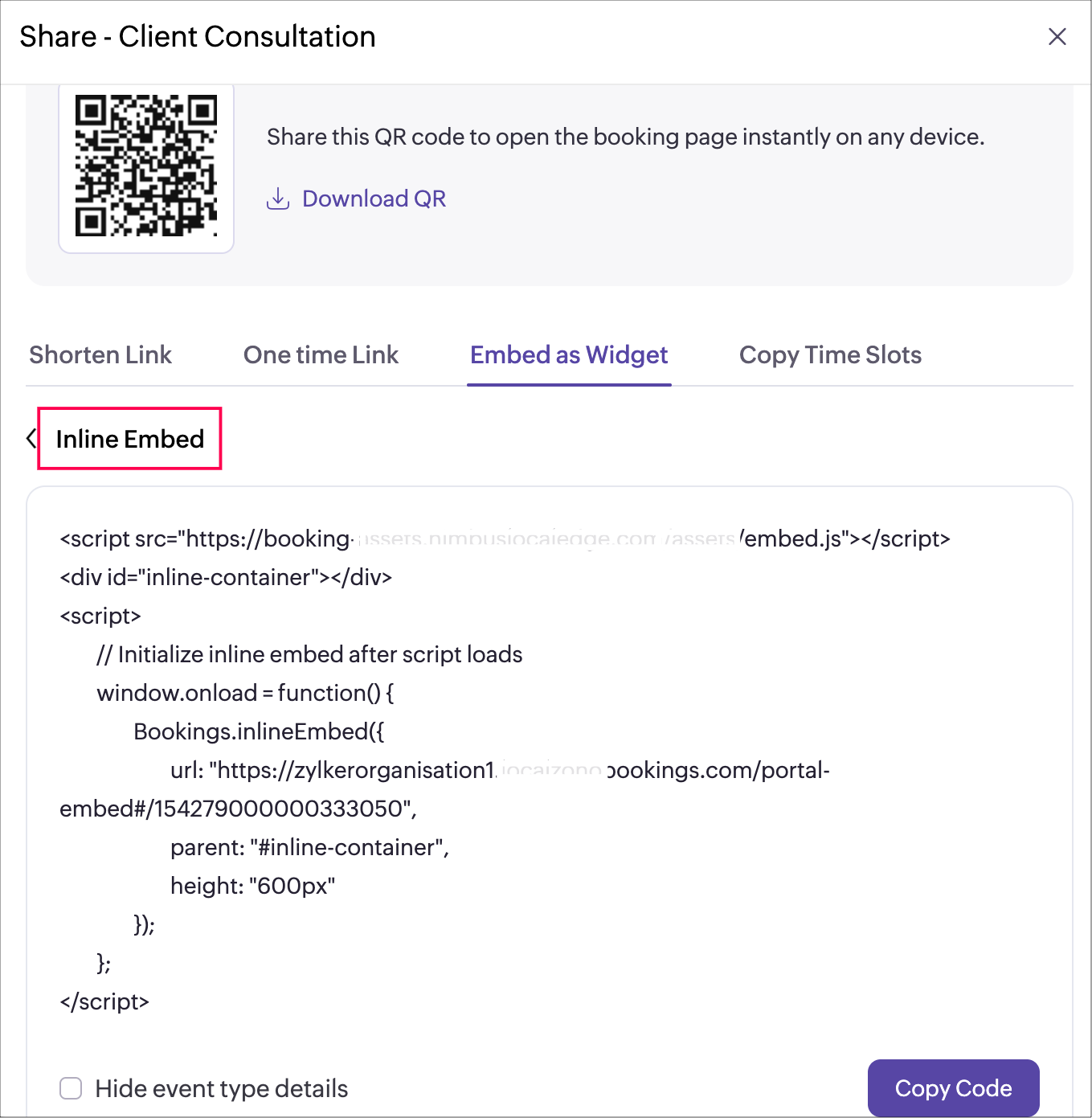Click the parent #inline-container code line
This screenshot has width=1092, height=1118.
[309, 847]
